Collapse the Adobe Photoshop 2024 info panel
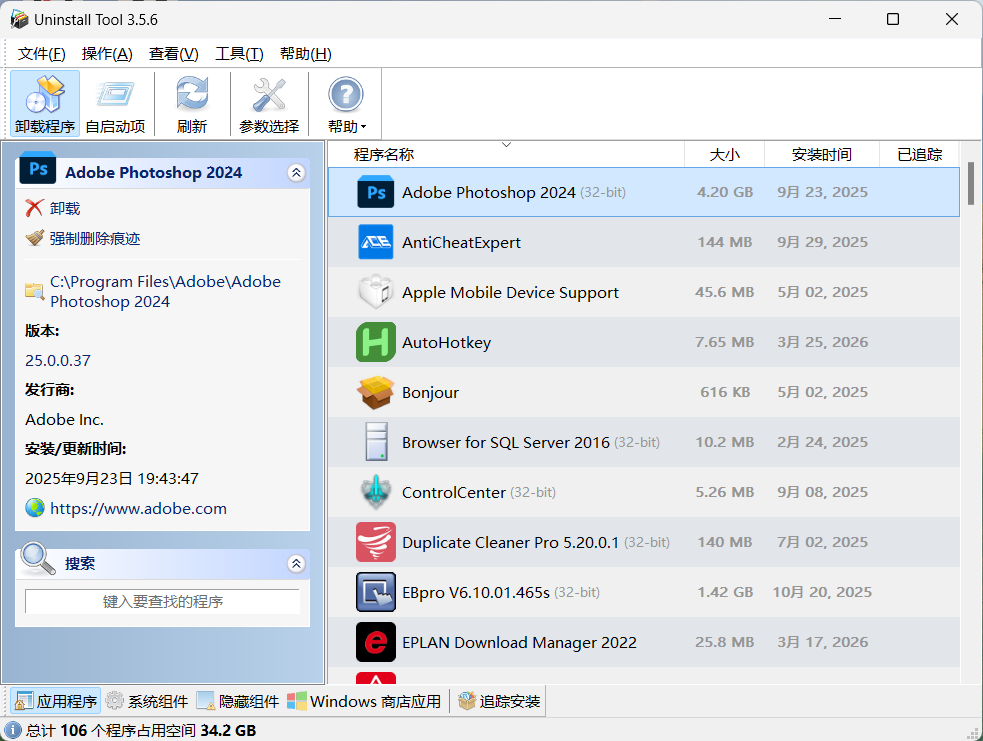983x741 pixels. click(x=296, y=171)
